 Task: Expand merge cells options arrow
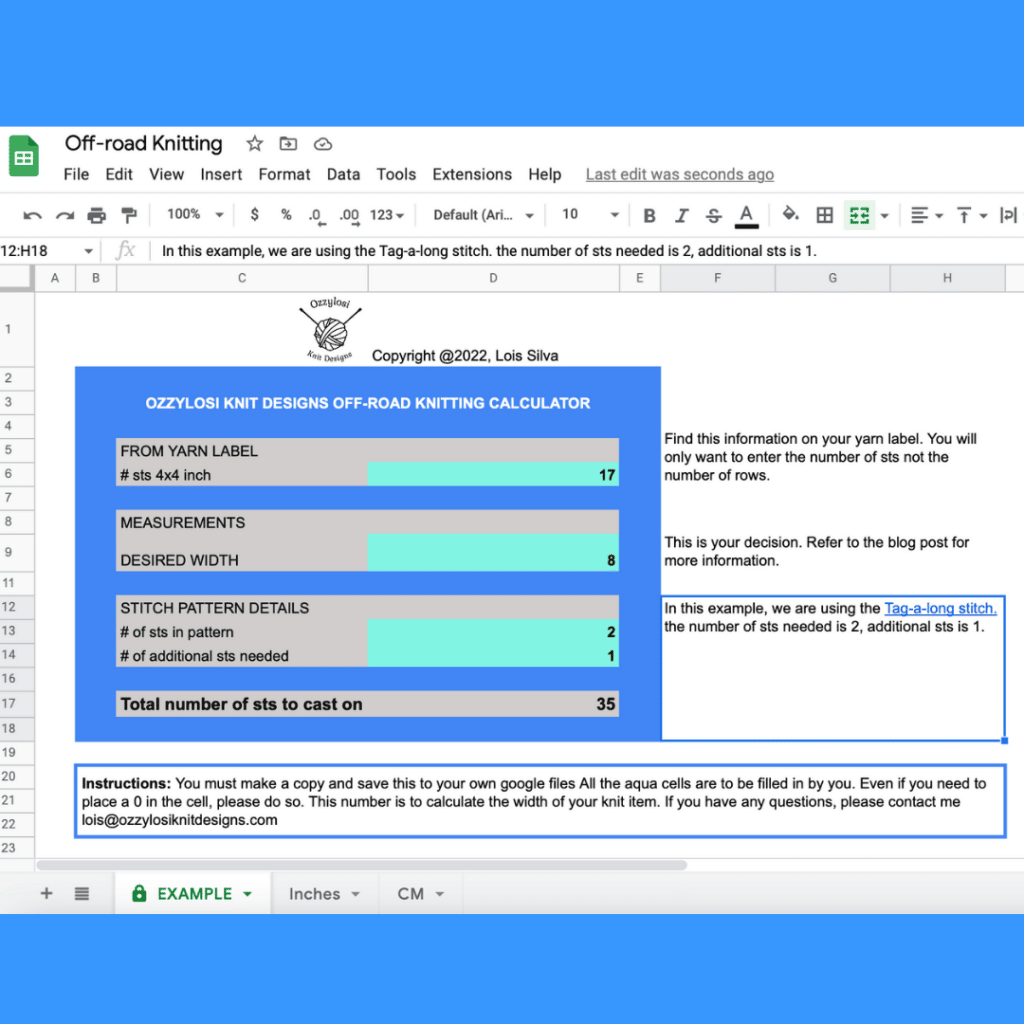click(885, 216)
